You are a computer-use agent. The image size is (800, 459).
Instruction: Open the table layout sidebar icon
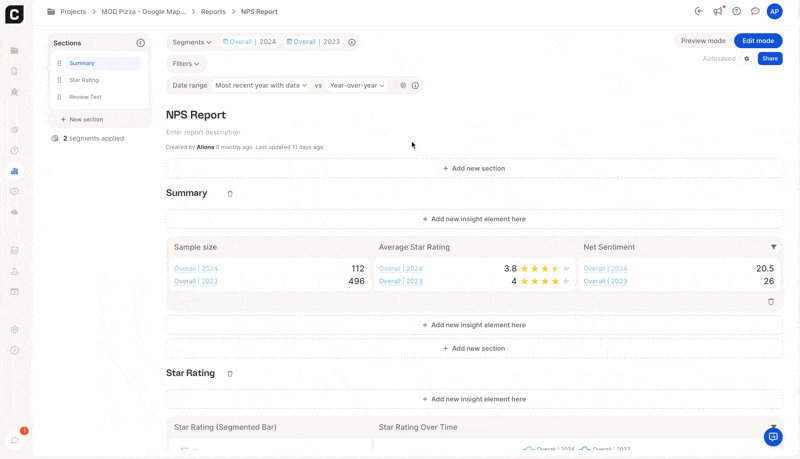(14, 292)
